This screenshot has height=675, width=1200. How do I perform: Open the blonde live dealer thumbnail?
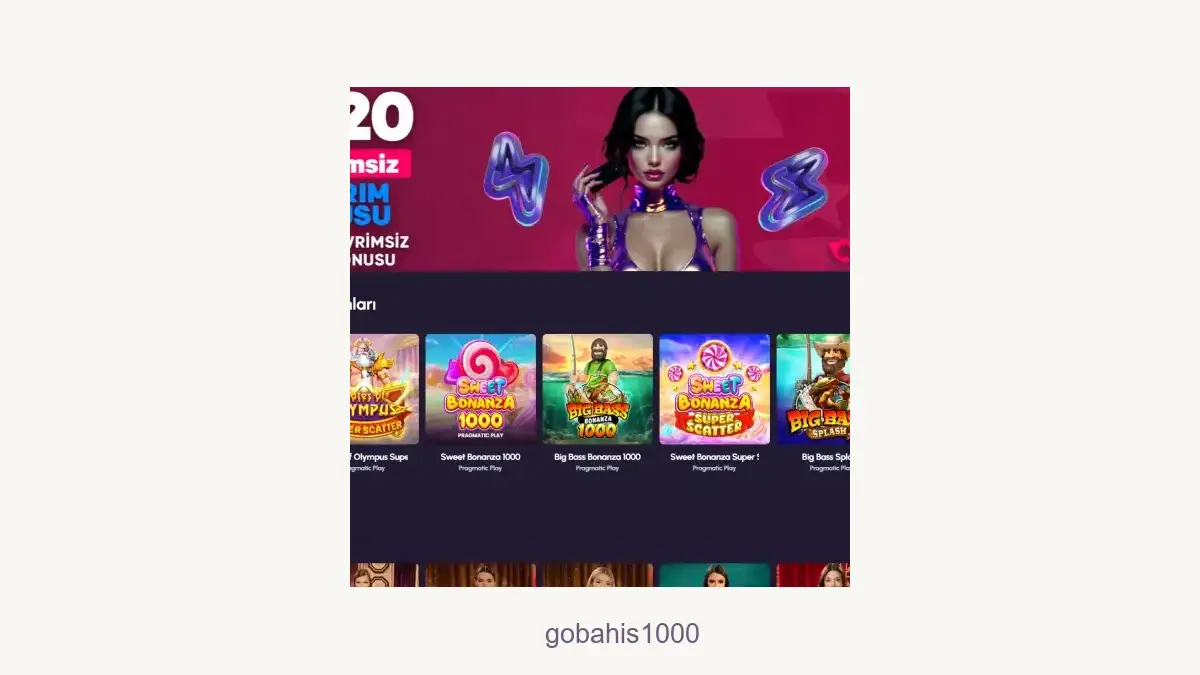[598, 575]
